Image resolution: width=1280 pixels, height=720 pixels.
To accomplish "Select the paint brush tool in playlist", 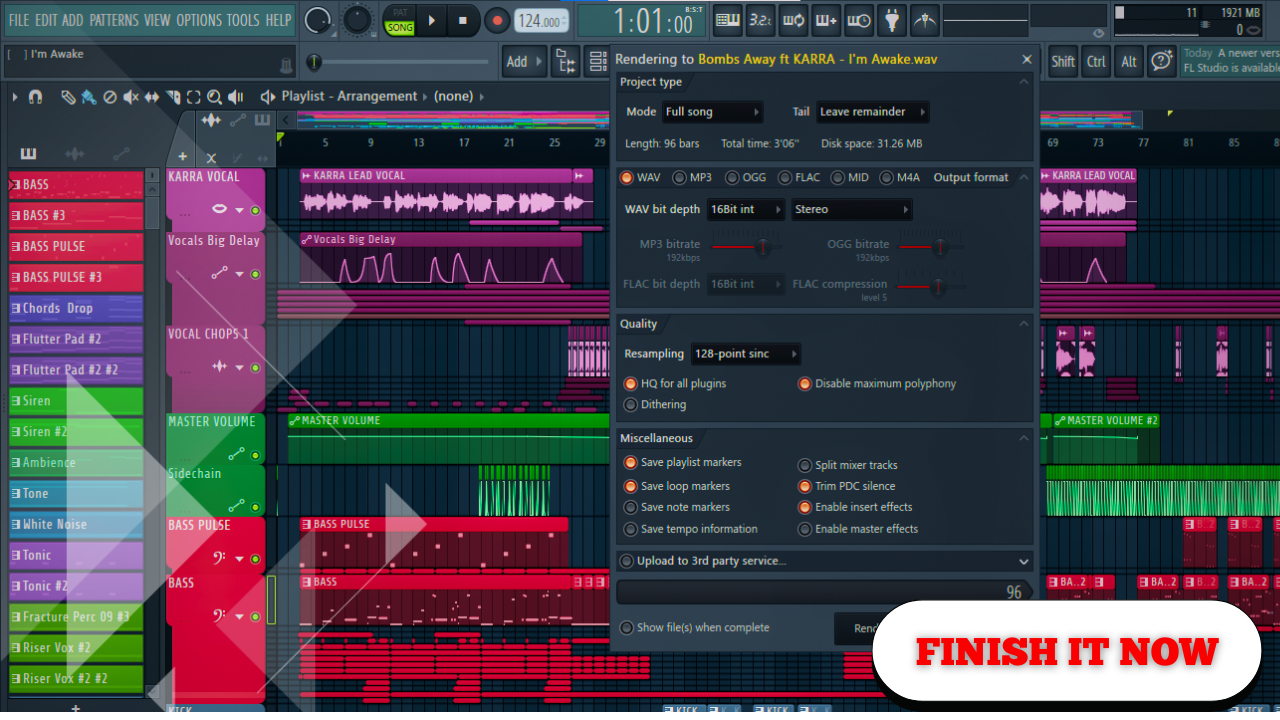I will coord(88,97).
